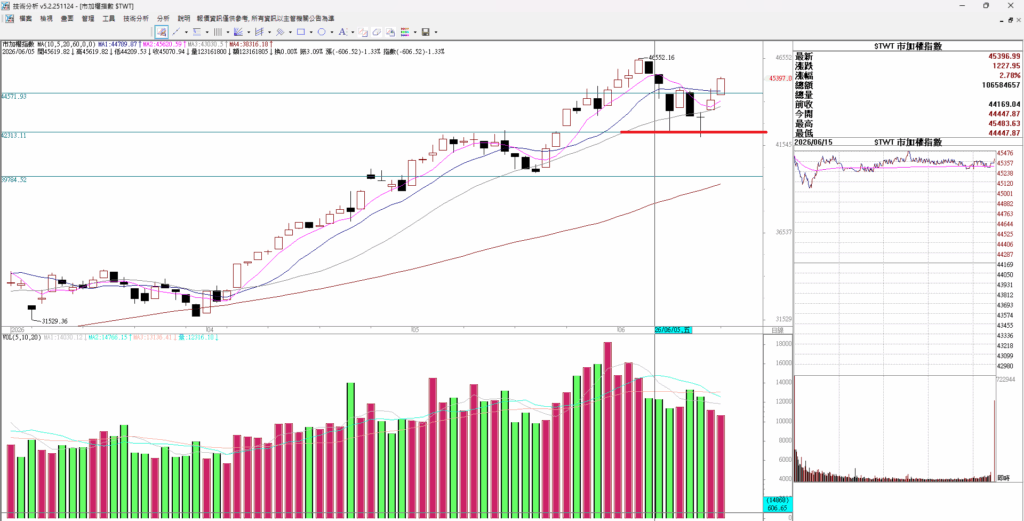Minimize the inner chart child window

[1001, 19]
